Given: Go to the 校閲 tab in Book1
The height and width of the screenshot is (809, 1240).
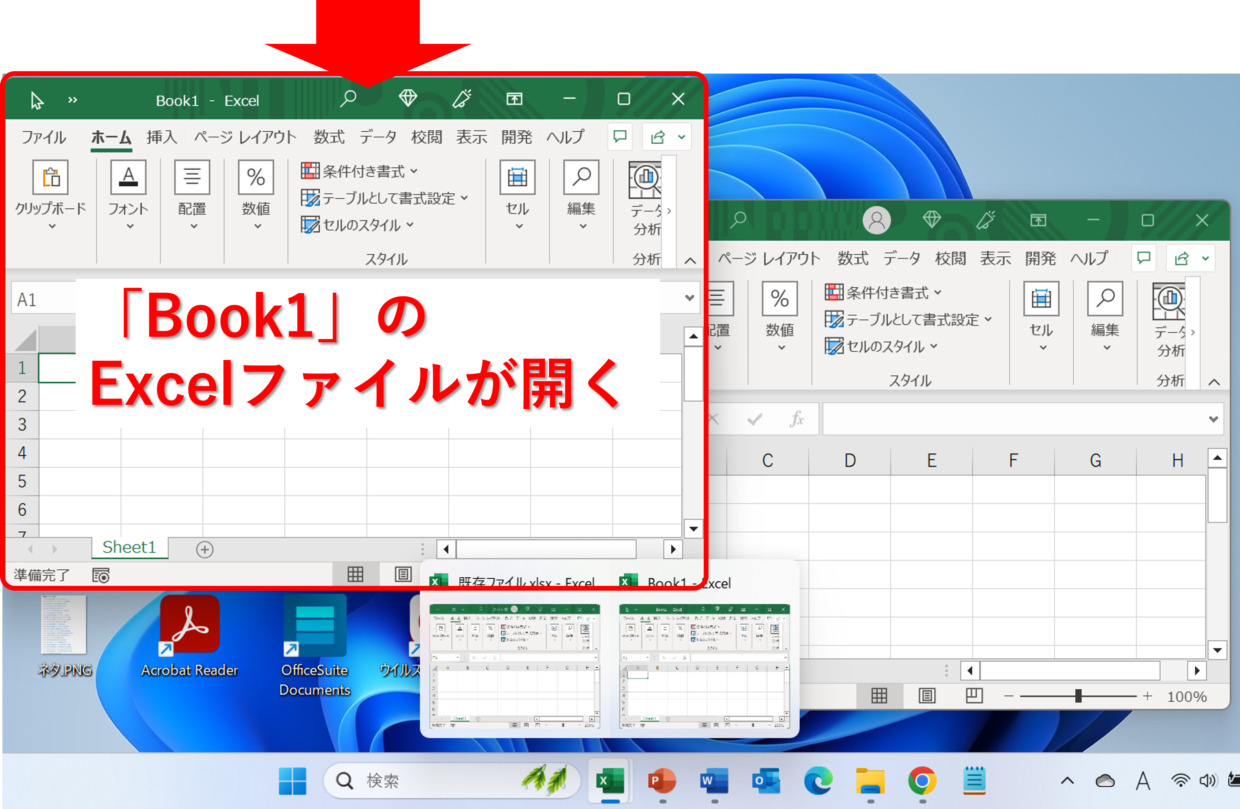Looking at the screenshot, I should [426, 137].
